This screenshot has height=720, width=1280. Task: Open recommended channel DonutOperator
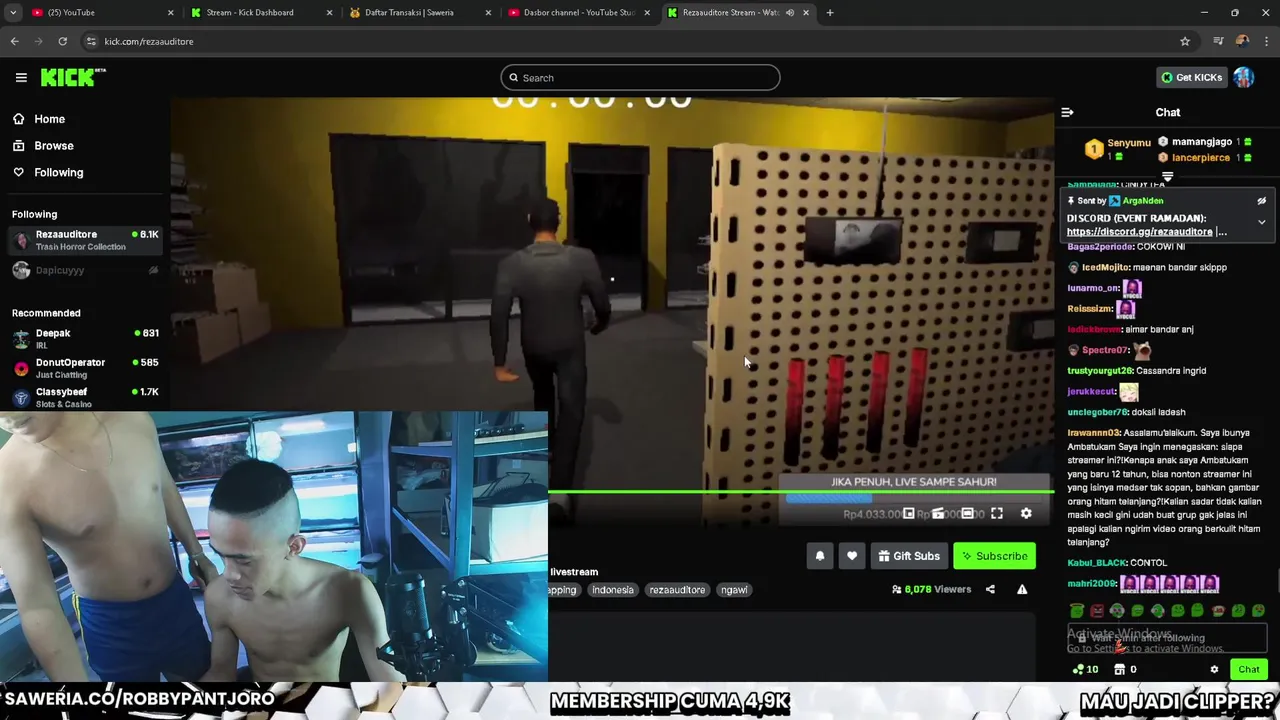(84, 368)
